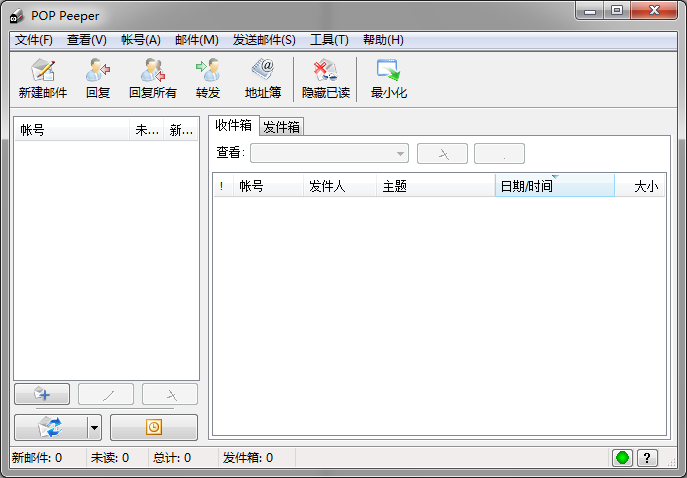This screenshot has height=478, width=687.
Task: Switch to the 发件箱 tab
Action: [281, 127]
